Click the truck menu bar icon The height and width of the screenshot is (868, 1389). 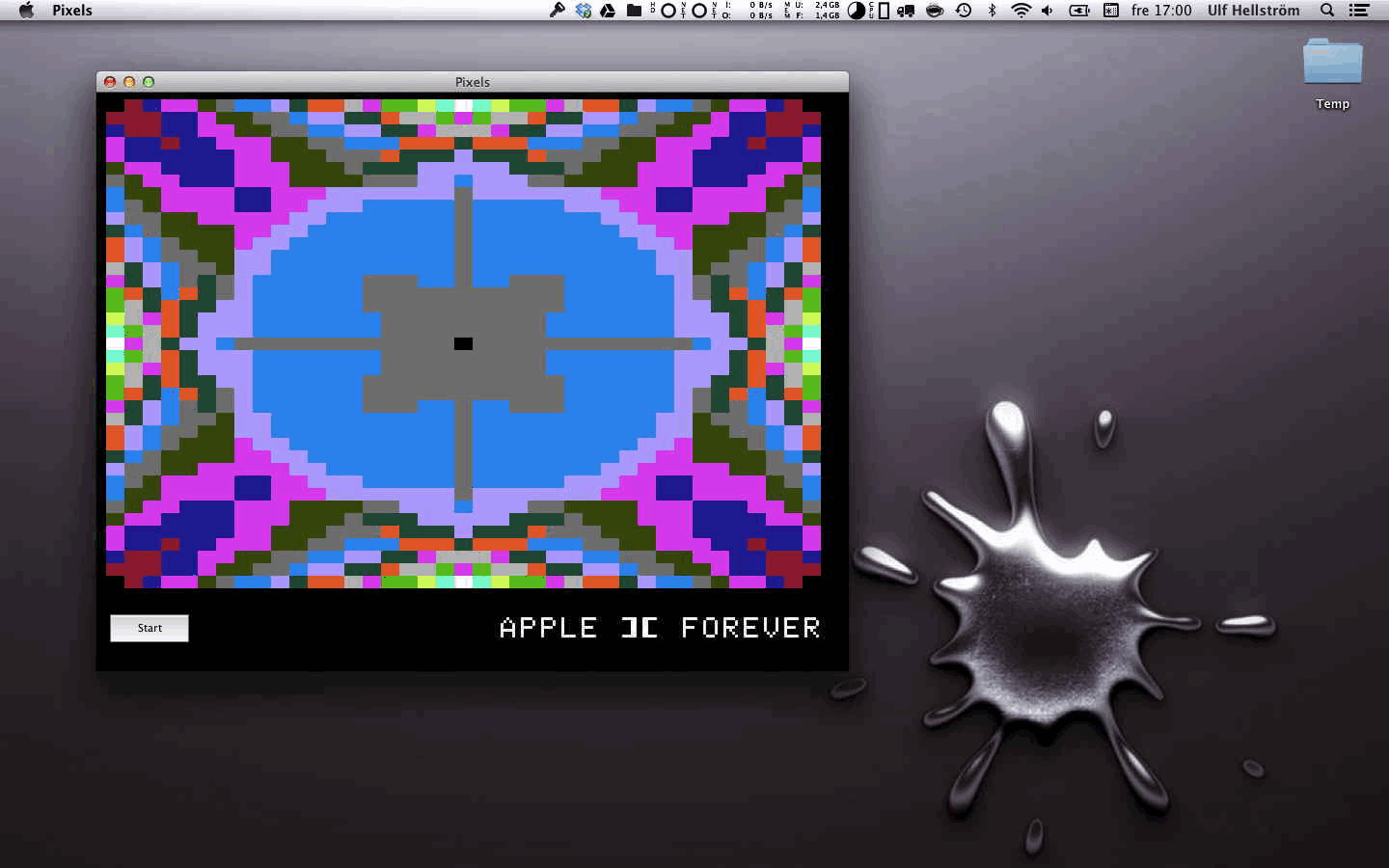click(906, 11)
